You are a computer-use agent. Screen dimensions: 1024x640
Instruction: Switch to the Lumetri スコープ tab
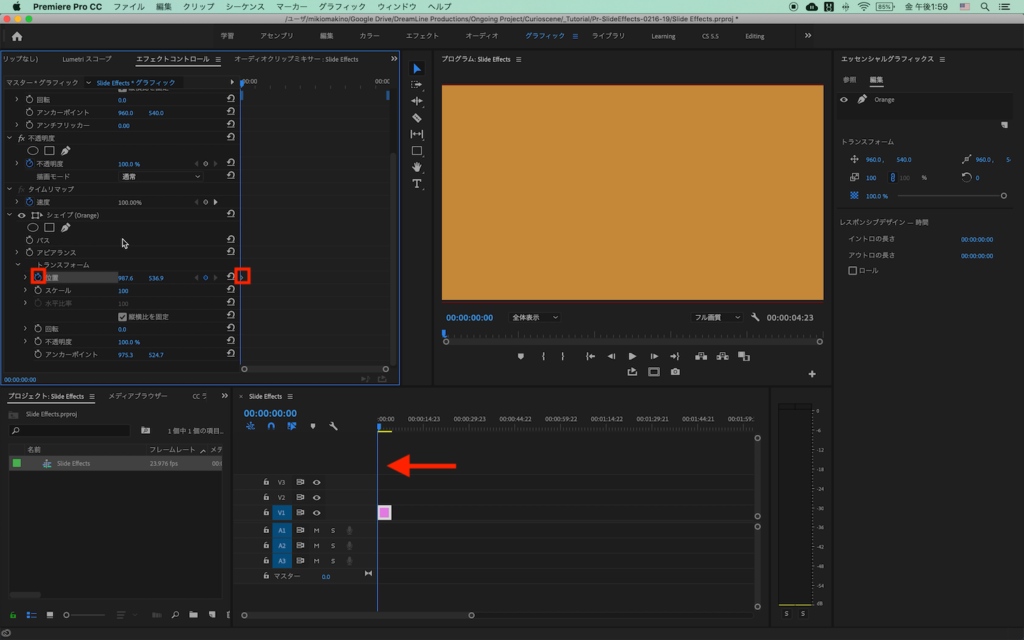(x=87, y=59)
